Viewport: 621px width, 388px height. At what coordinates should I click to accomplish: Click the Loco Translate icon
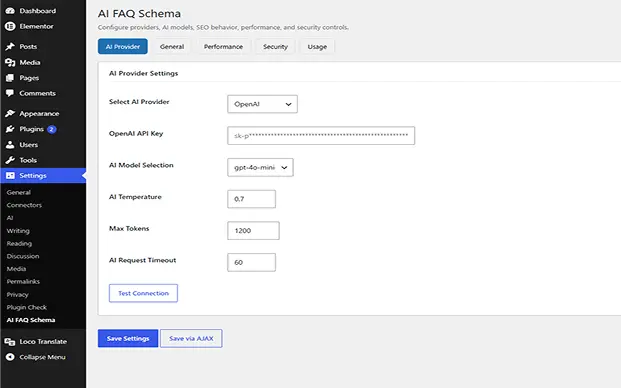click(x=10, y=341)
